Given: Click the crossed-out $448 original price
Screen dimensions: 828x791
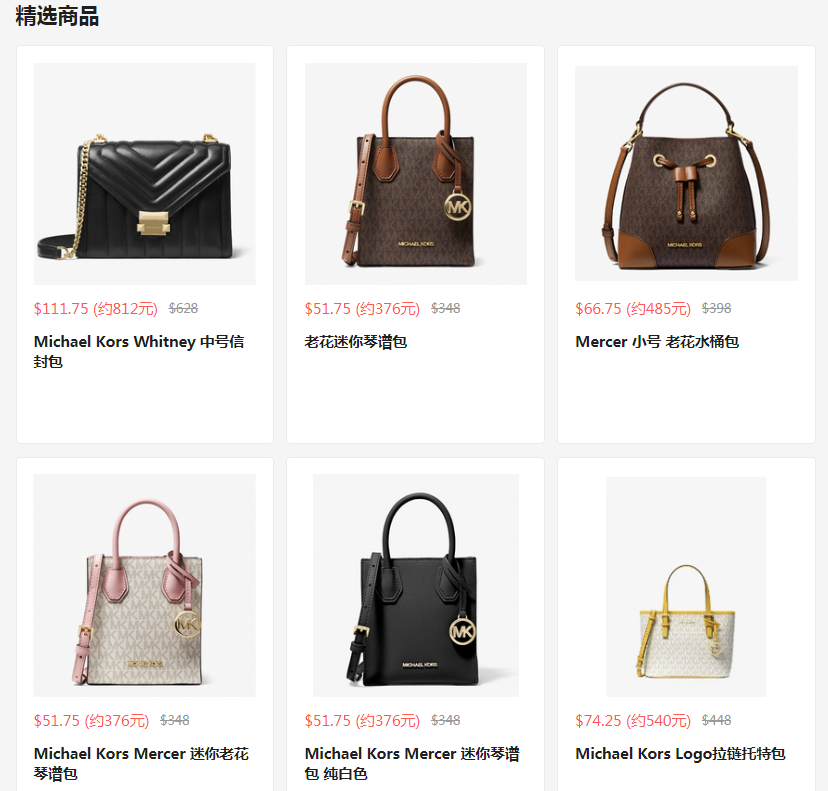Looking at the screenshot, I should pos(716,720).
